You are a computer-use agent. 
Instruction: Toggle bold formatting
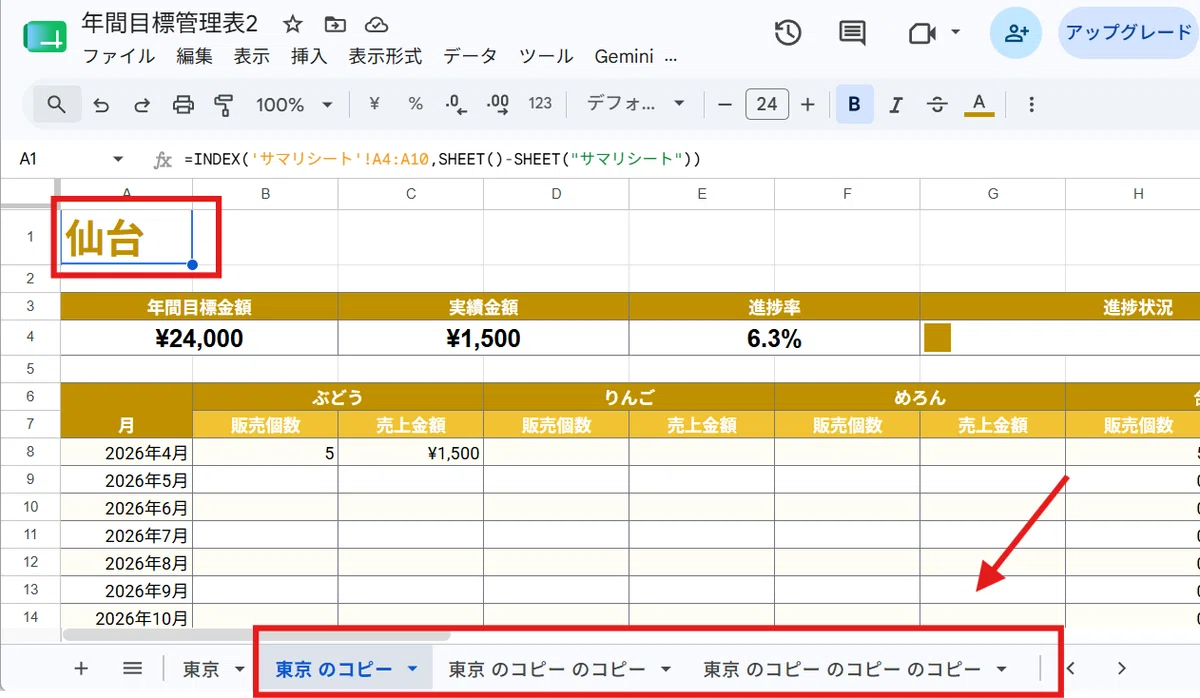click(x=854, y=104)
